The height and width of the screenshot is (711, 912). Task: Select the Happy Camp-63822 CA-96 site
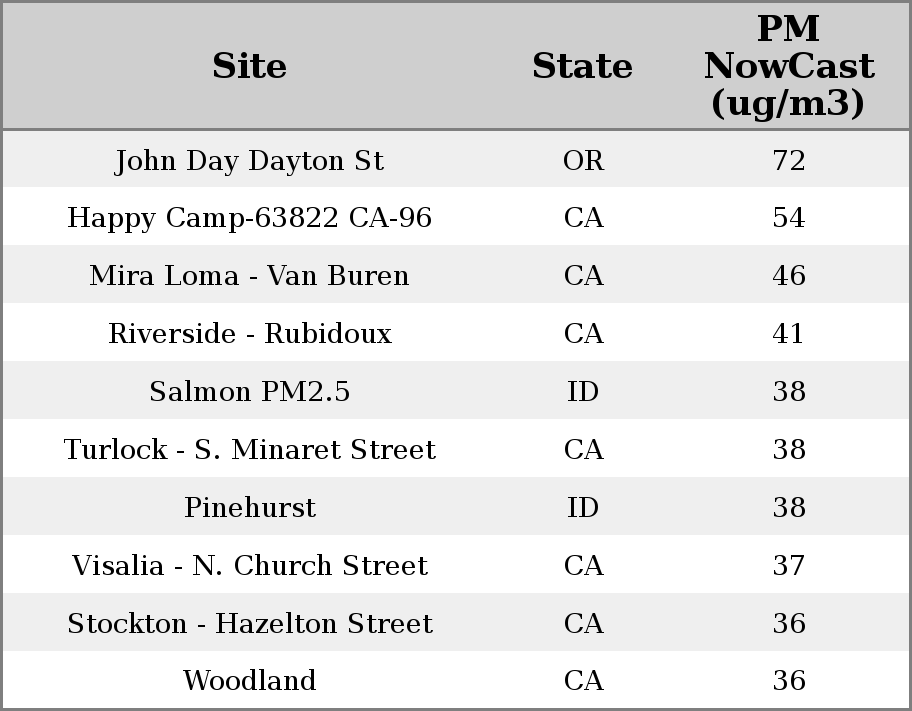click(x=249, y=218)
